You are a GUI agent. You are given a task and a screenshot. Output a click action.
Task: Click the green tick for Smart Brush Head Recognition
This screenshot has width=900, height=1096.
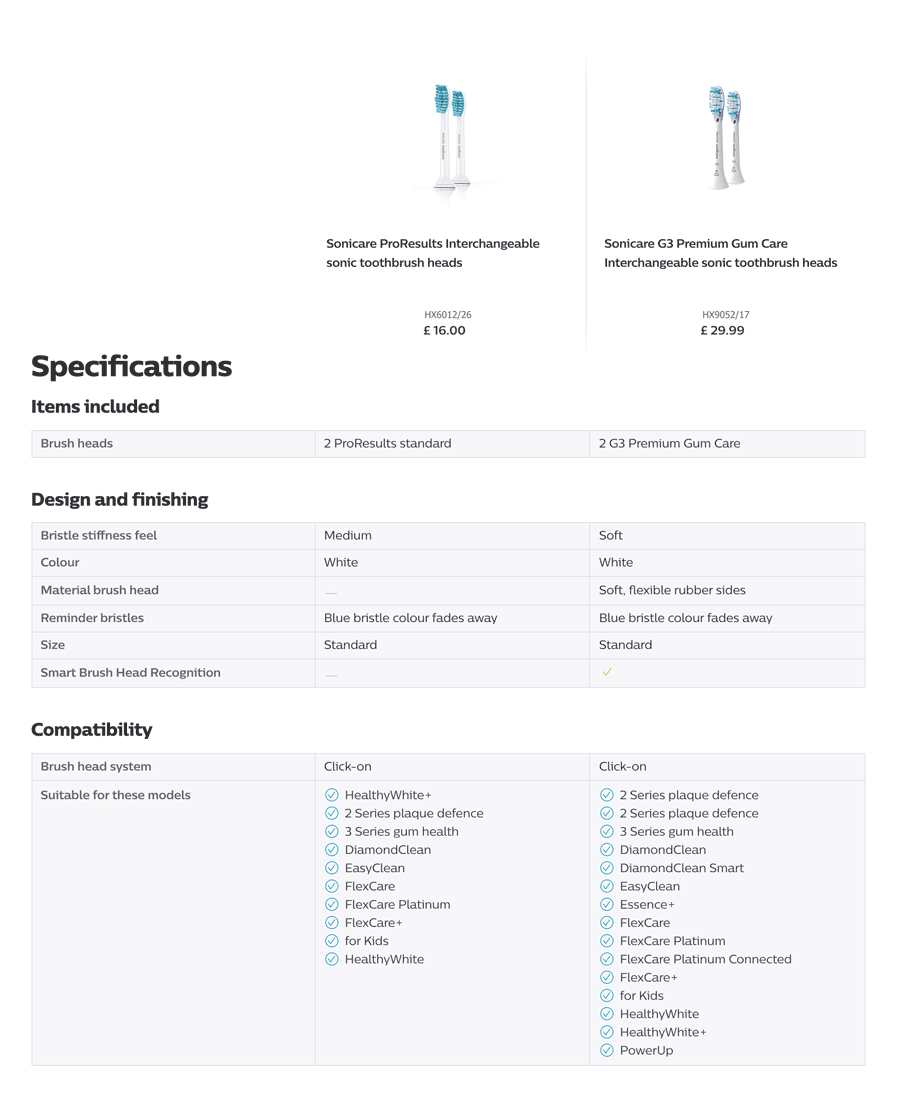pos(607,672)
